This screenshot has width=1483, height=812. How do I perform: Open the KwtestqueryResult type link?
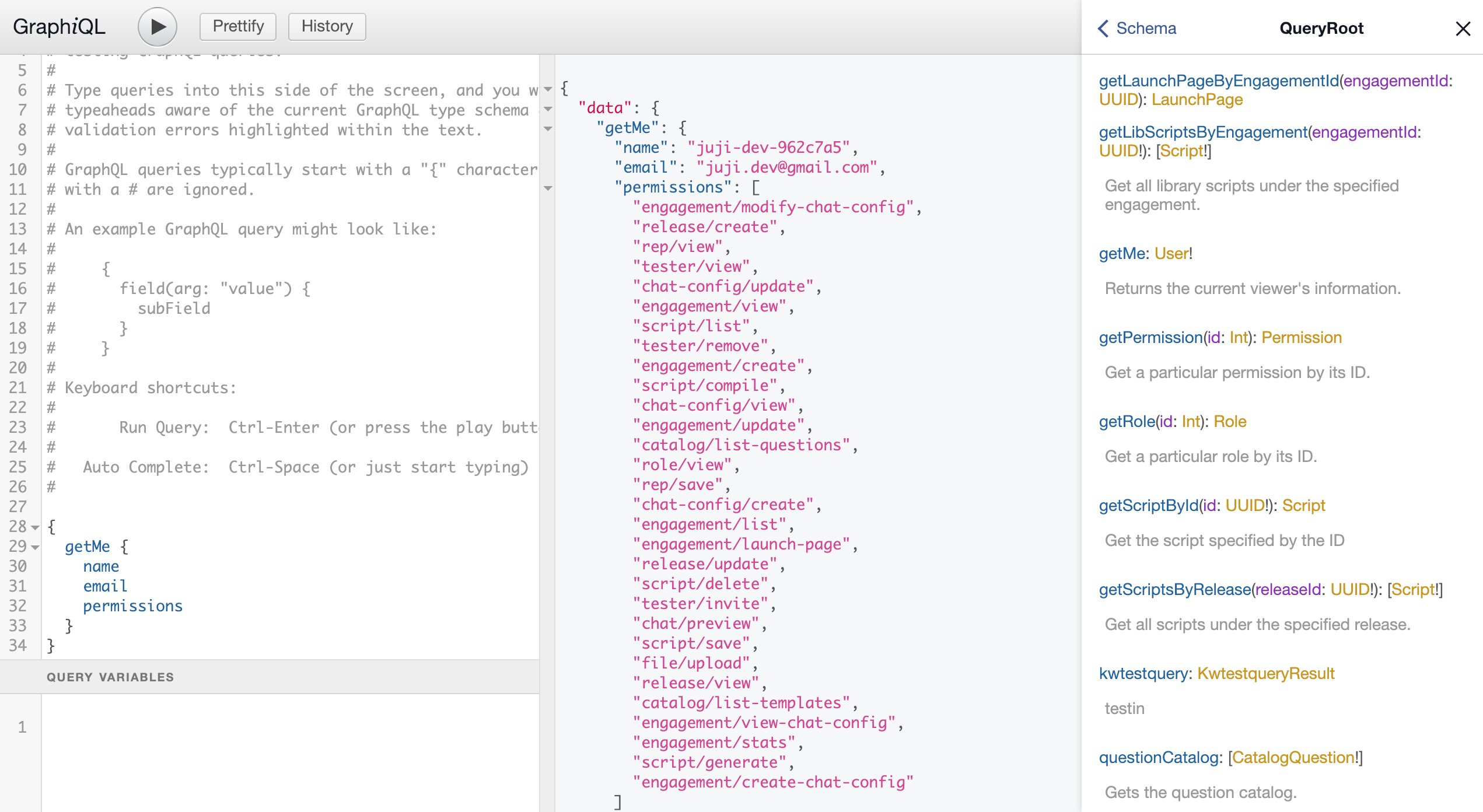pos(1266,673)
